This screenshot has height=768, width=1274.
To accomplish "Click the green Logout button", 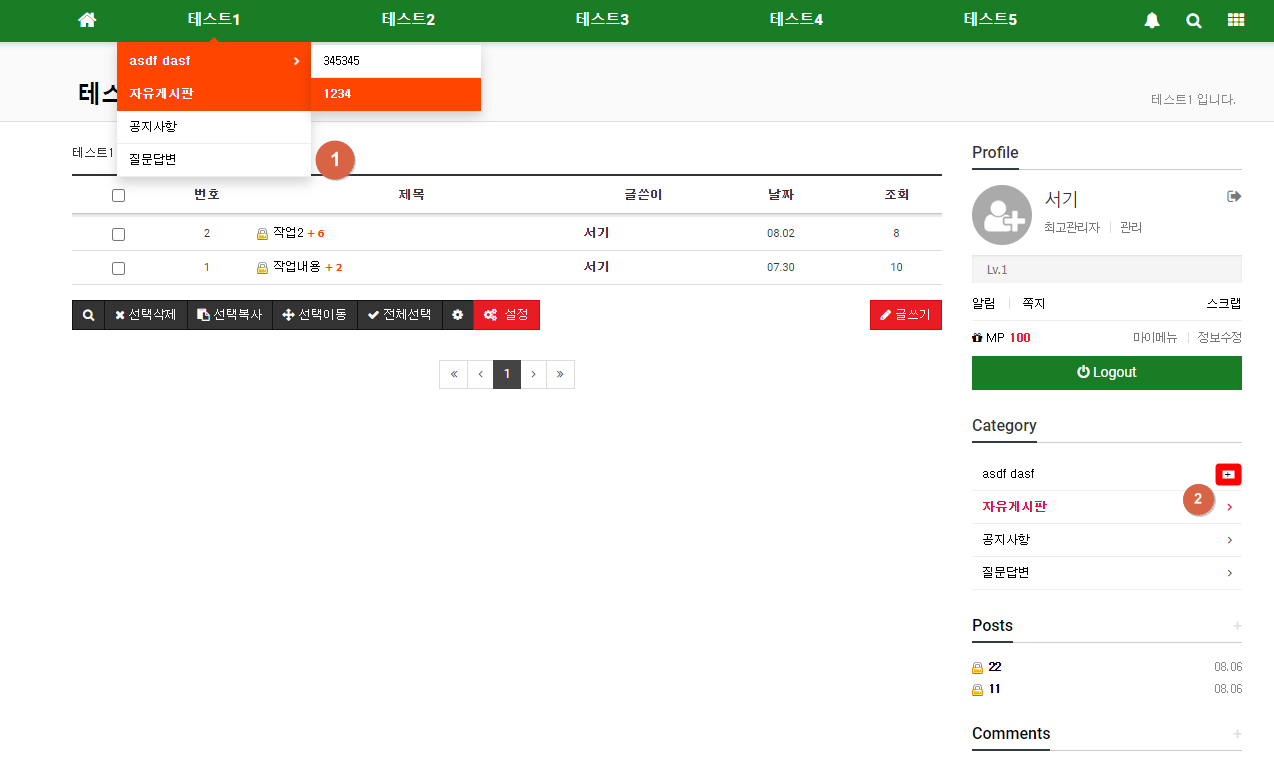I will click(1106, 372).
